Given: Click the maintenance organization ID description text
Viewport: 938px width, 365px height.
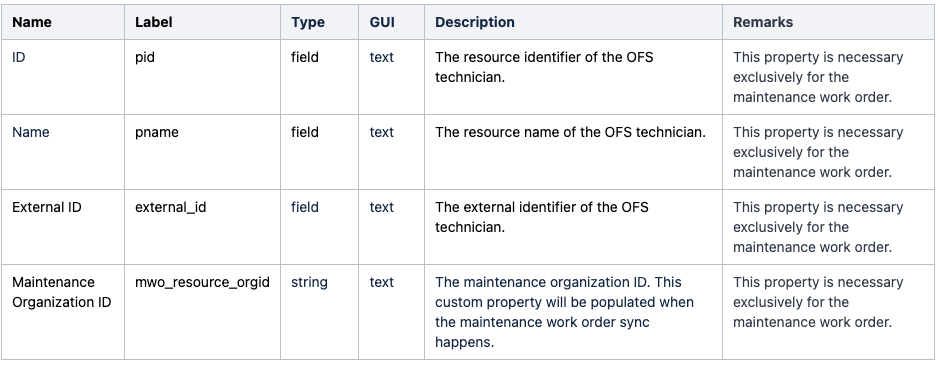Looking at the screenshot, I should tap(564, 312).
